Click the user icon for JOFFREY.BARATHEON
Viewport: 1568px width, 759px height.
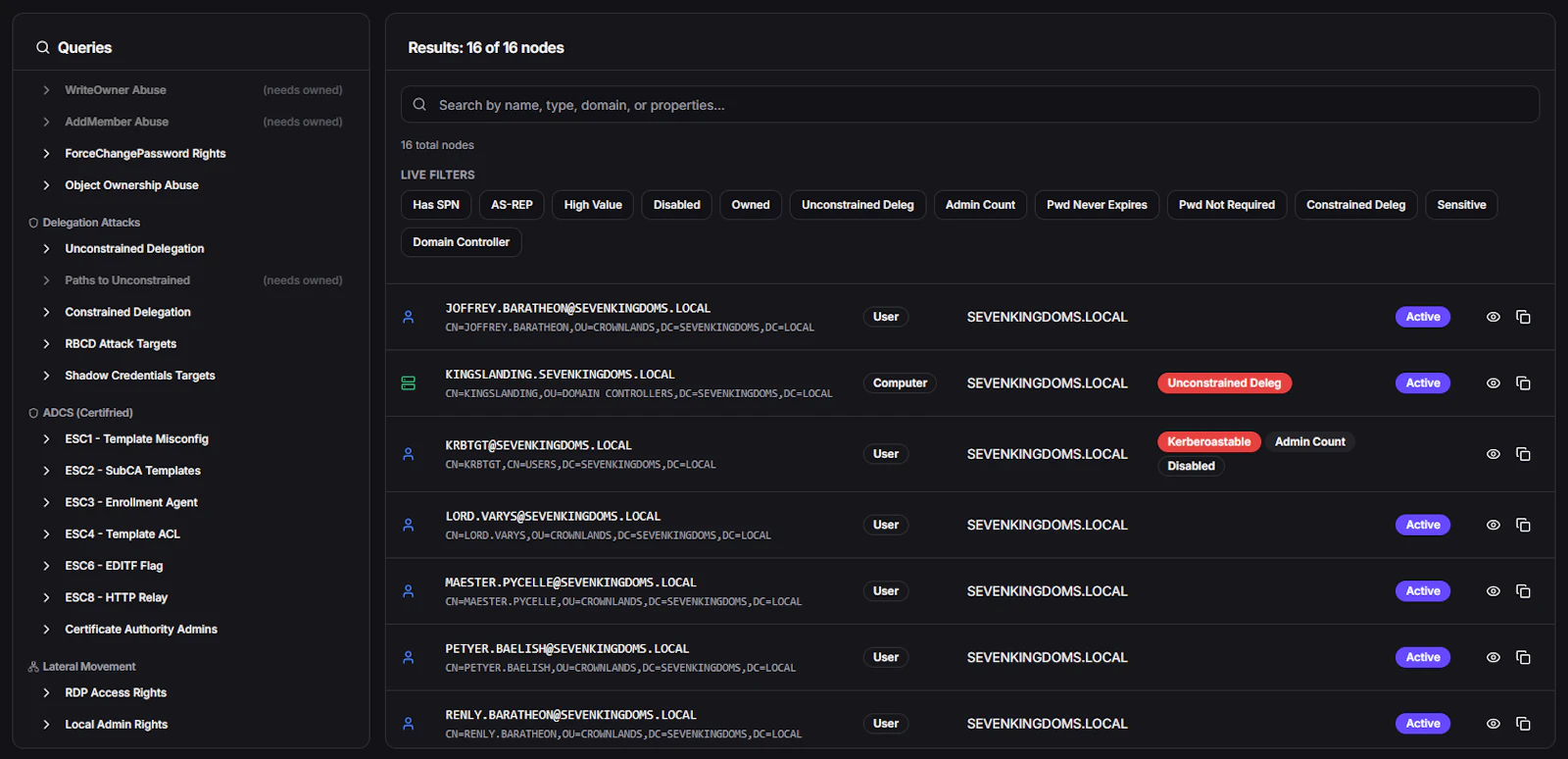[409, 317]
